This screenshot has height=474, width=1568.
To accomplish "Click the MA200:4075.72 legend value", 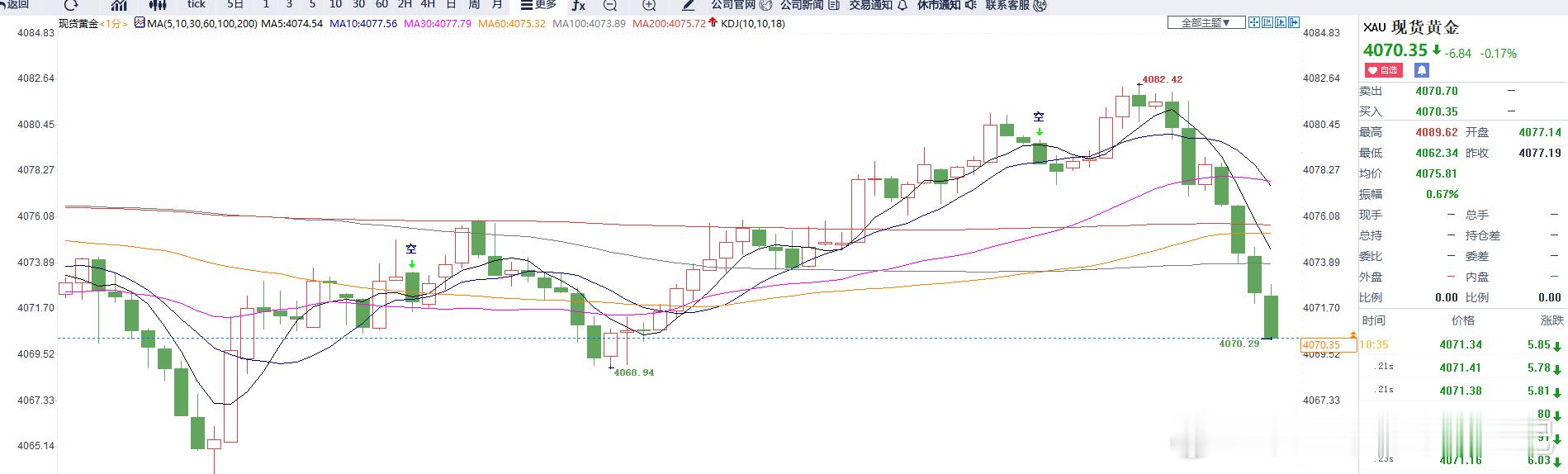I will coord(669,23).
